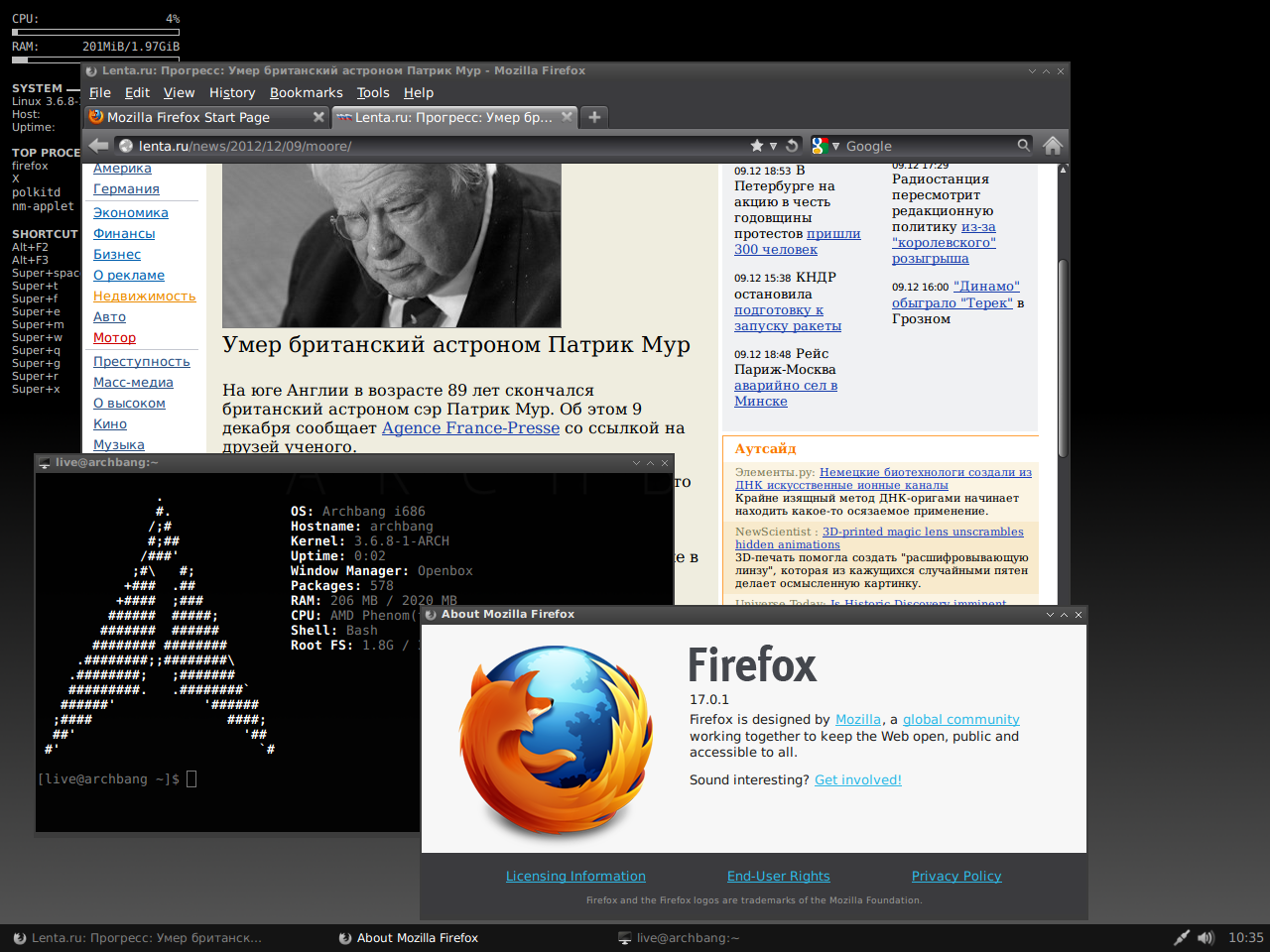
Task: Click the terminal icon in the live@archbang title bar
Action: (x=45, y=462)
